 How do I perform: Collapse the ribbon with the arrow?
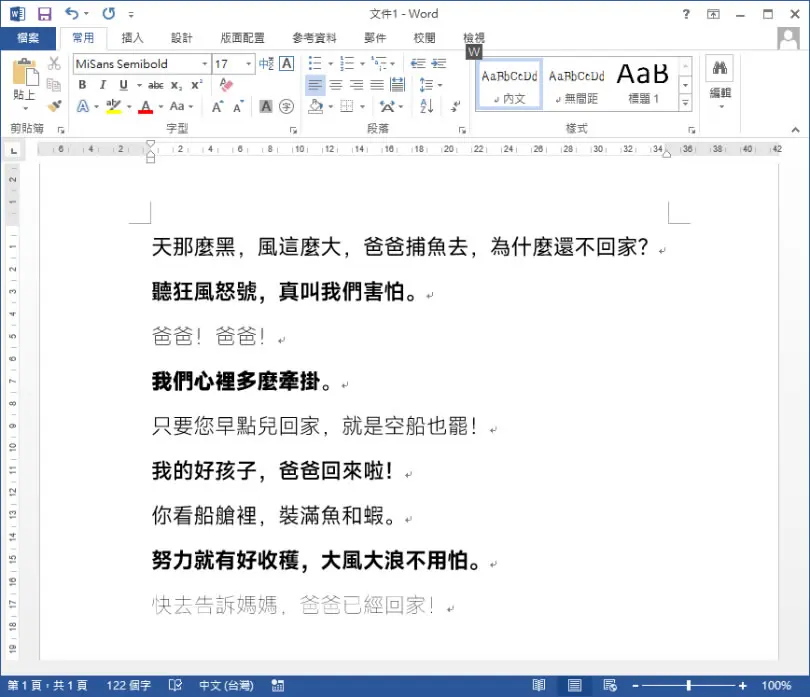click(x=796, y=130)
